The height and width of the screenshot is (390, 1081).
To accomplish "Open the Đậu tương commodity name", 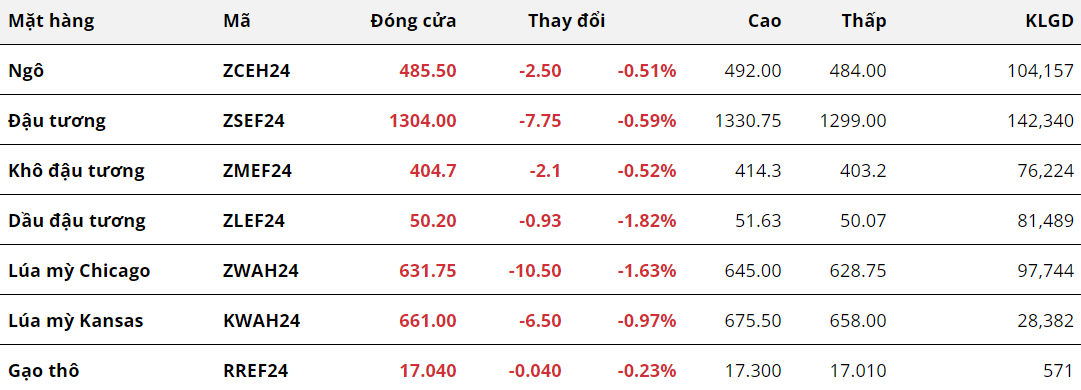I will (57, 121).
